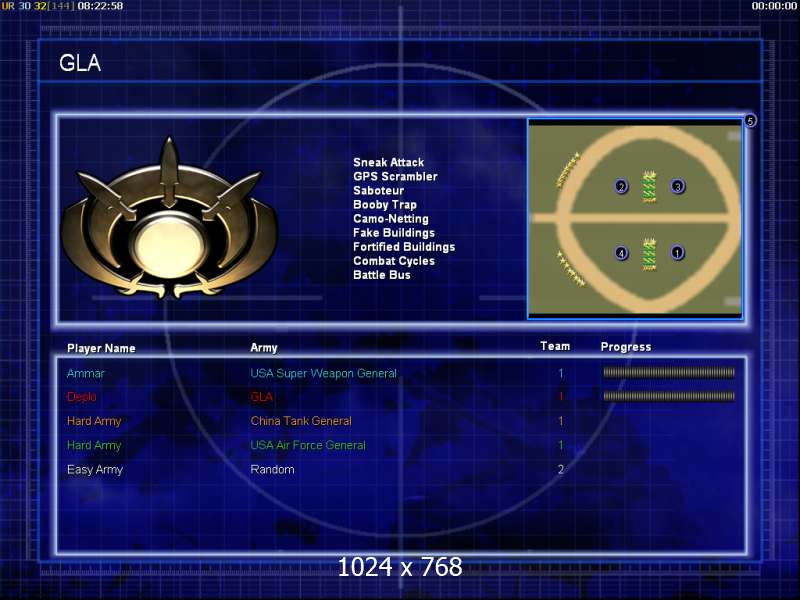
Task: Click the Team column header
Action: point(555,346)
